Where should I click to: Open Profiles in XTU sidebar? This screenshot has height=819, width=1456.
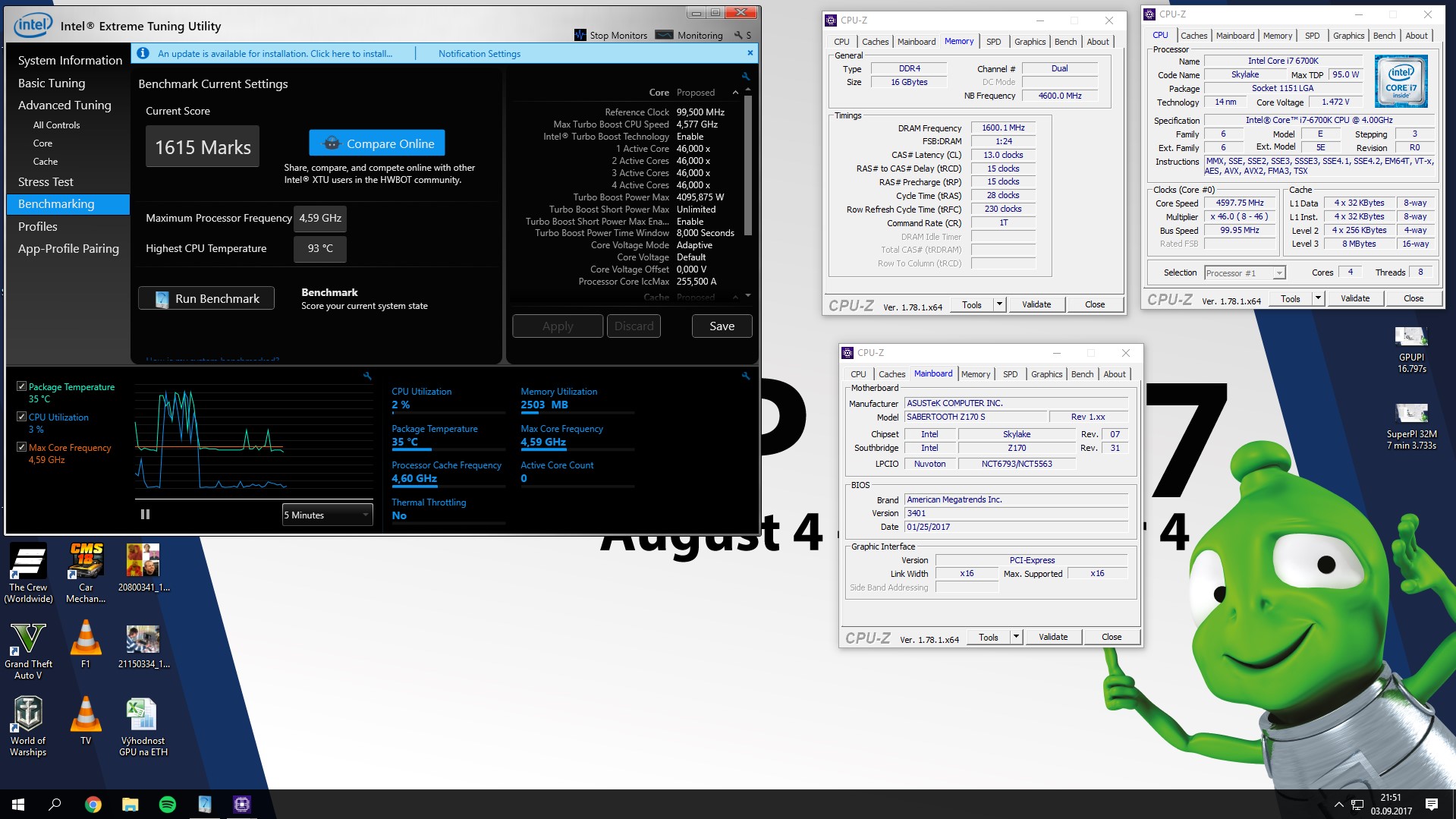point(38,227)
